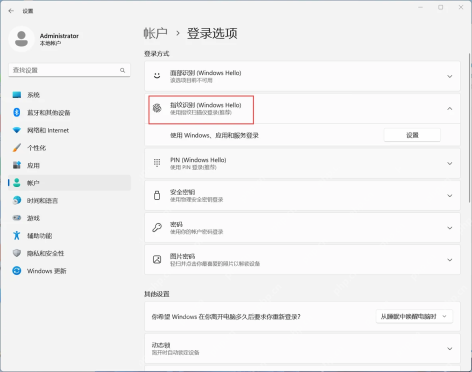This screenshot has width=472, height=372.
Task: Click the back arrow icon in title bar
Action: pyautogui.click(x=11, y=11)
